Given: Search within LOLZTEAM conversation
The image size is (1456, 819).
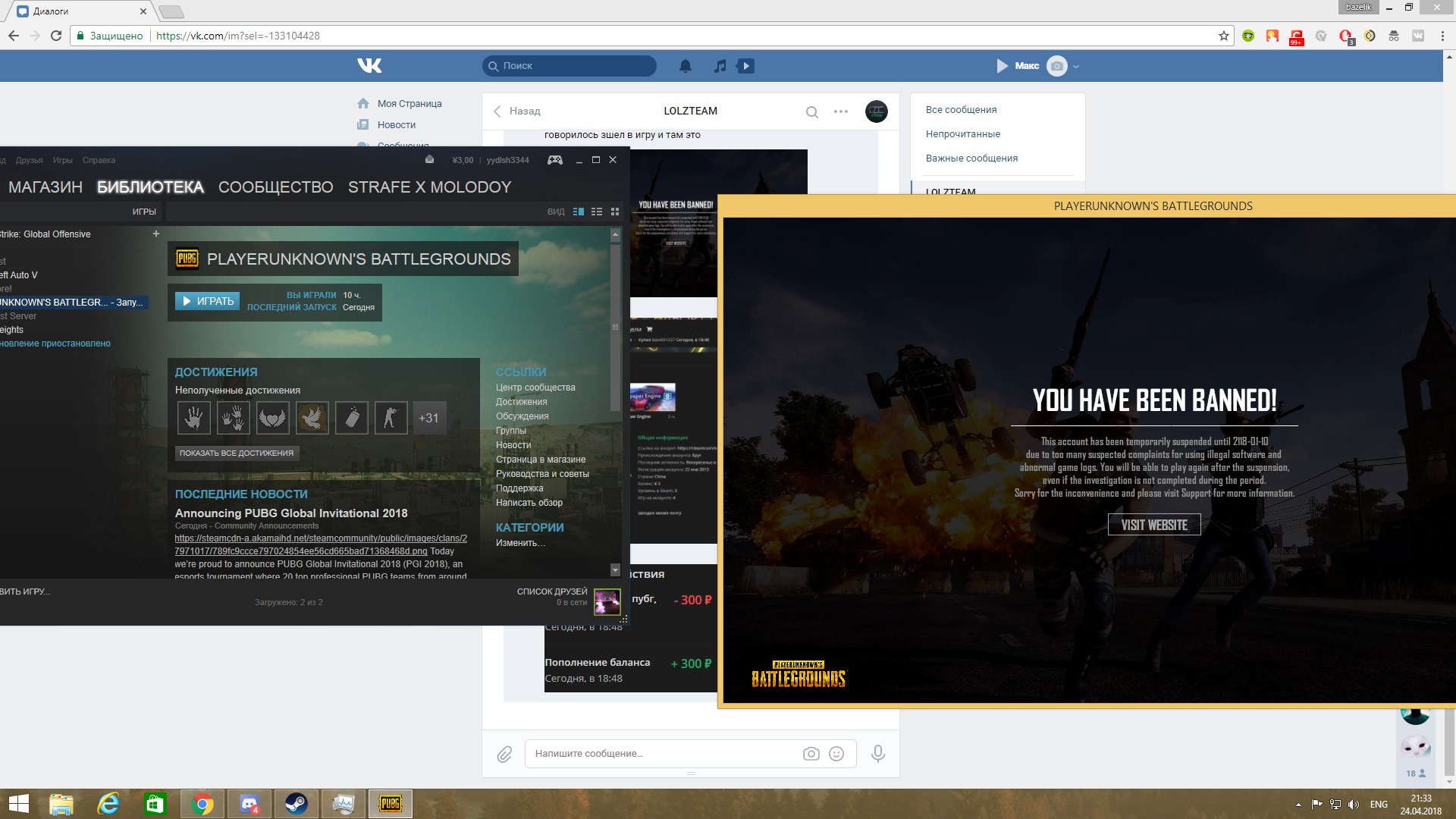Looking at the screenshot, I should (811, 112).
